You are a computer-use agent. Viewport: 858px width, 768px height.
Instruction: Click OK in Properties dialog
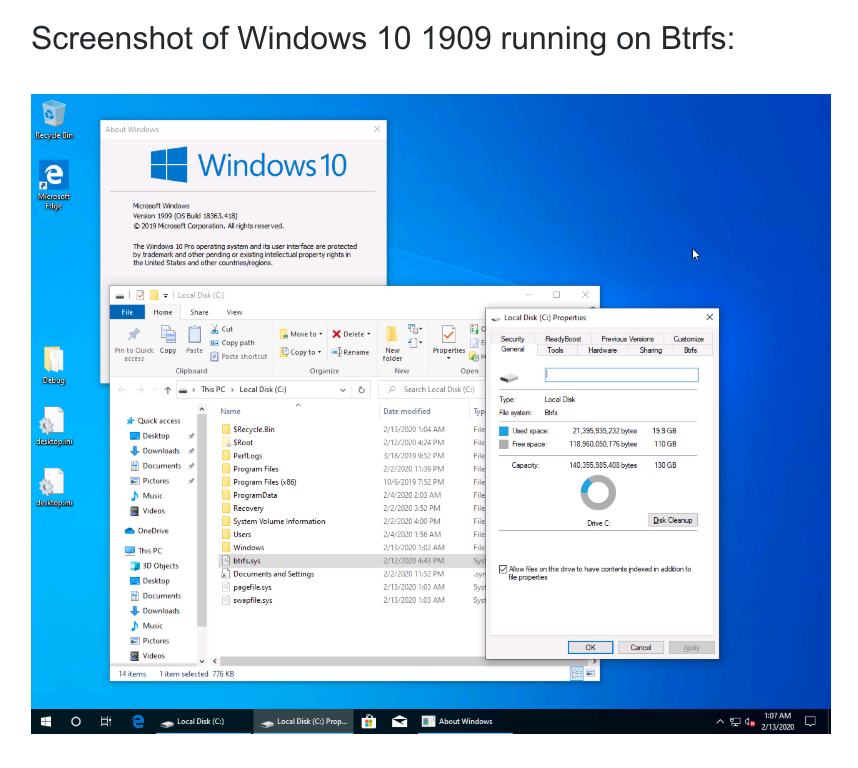coord(590,647)
